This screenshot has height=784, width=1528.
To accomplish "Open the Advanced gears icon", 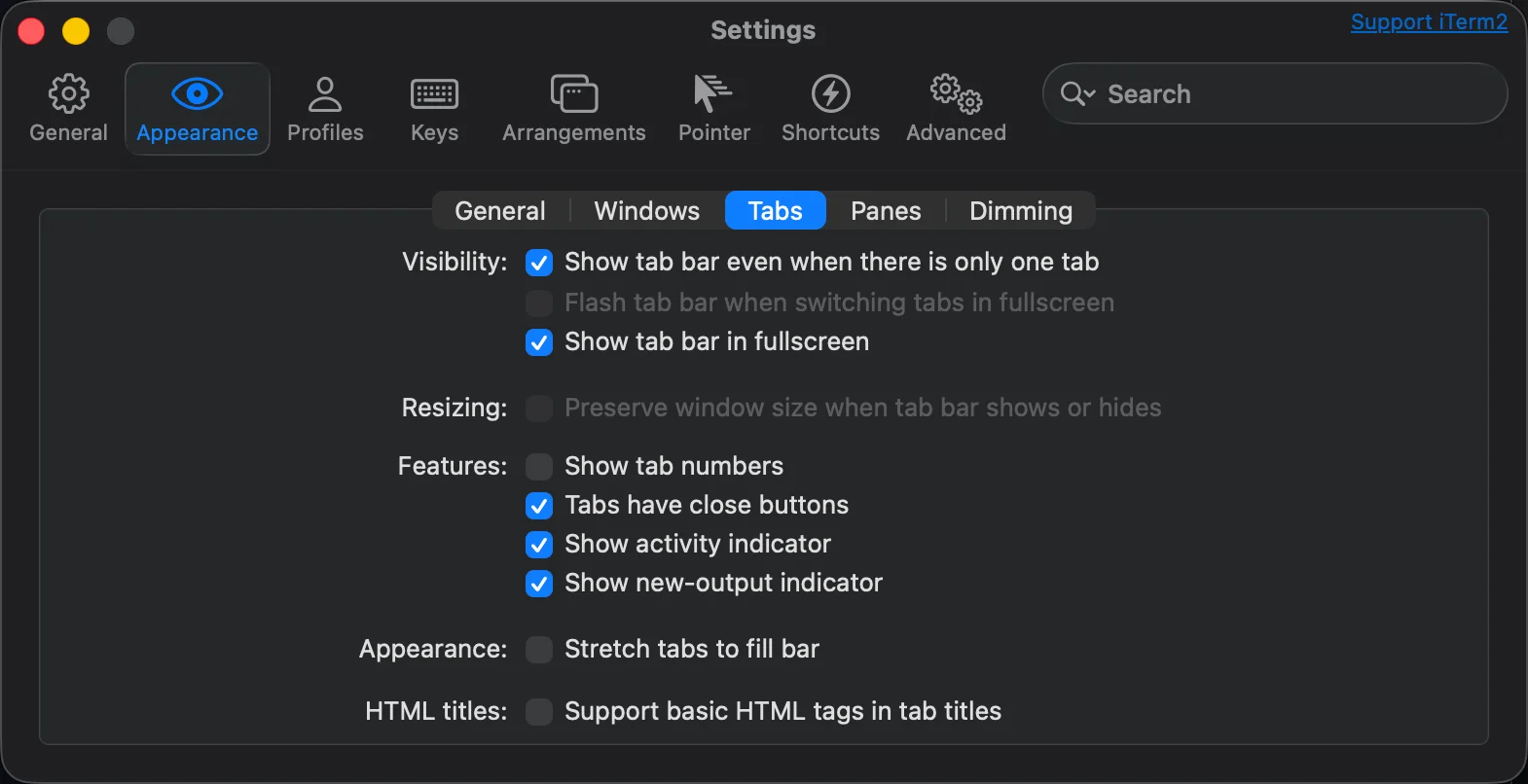I will [x=956, y=94].
